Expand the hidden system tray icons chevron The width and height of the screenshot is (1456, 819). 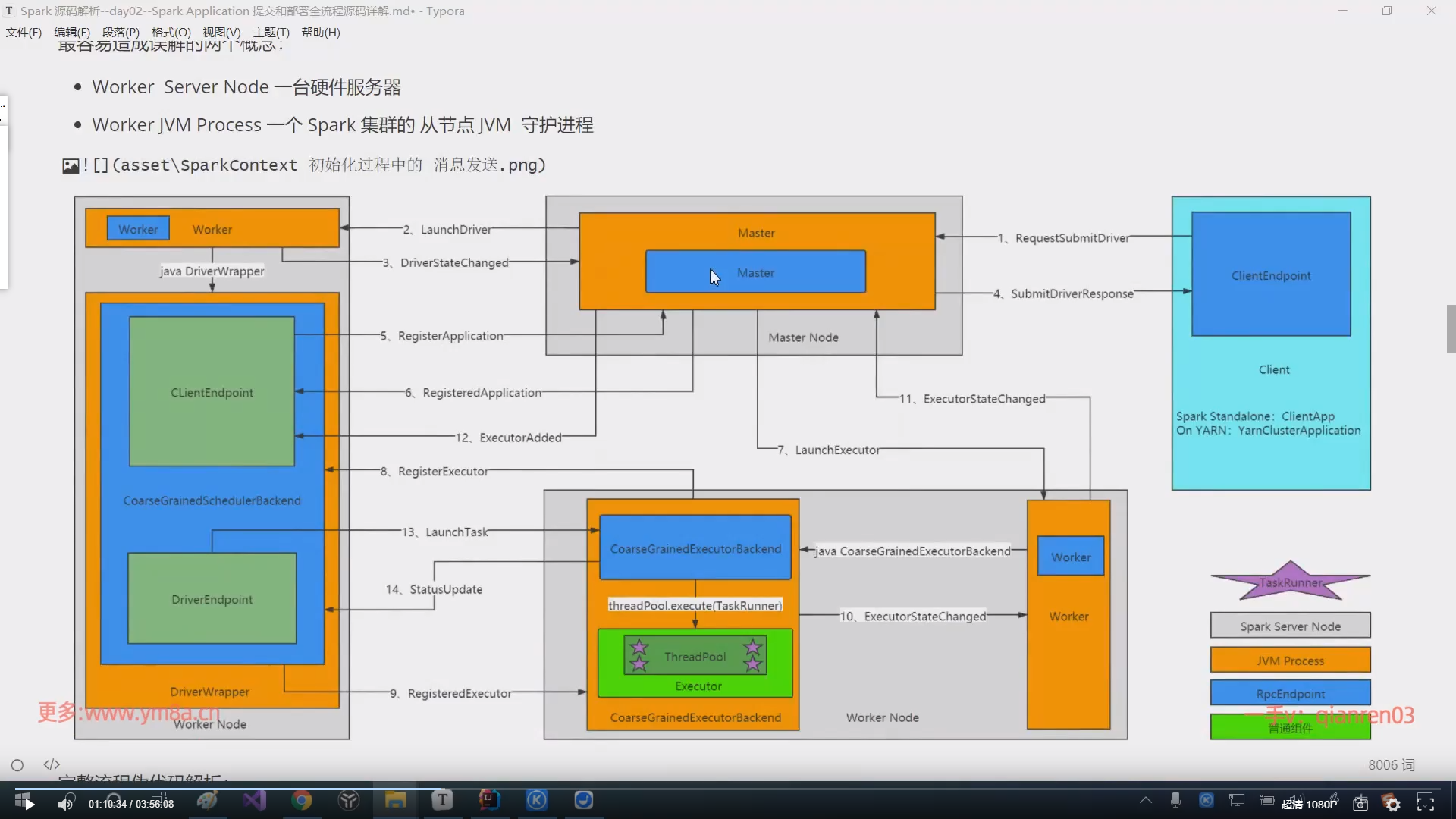tap(1146, 800)
